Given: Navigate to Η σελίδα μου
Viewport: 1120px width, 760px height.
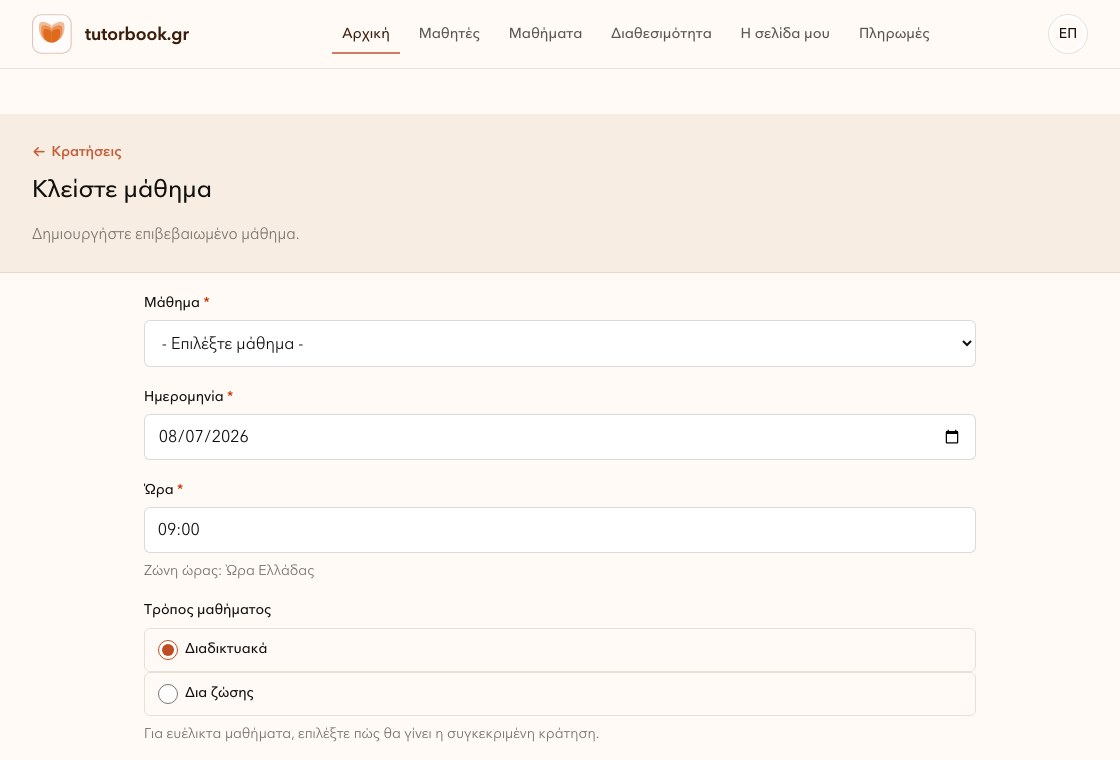Looking at the screenshot, I should coord(785,34).
